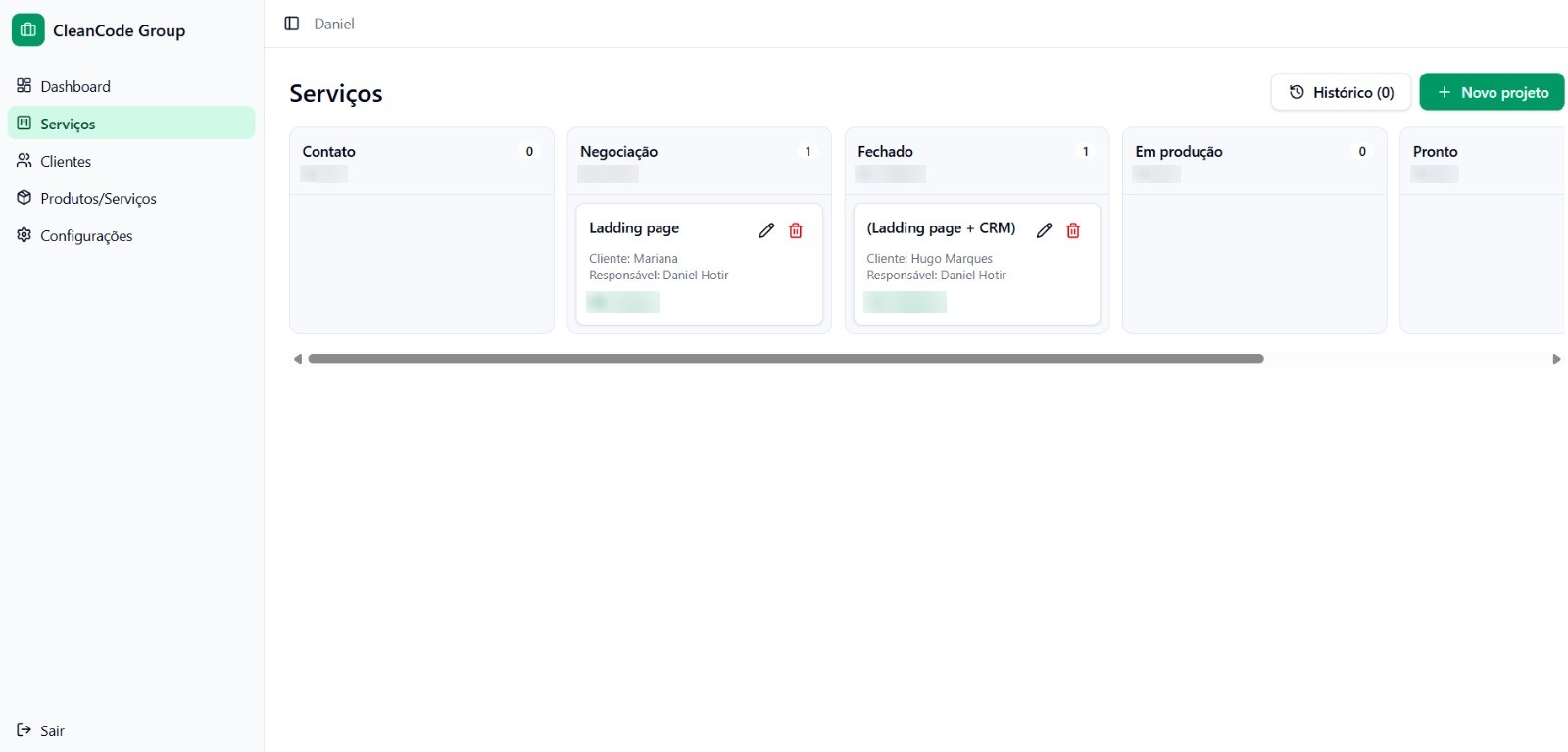Screen dimensions: 1568x752
Task: Click the blurred green tag on (Ladding page + CRM) card
Action: click(x=905, y=302)
